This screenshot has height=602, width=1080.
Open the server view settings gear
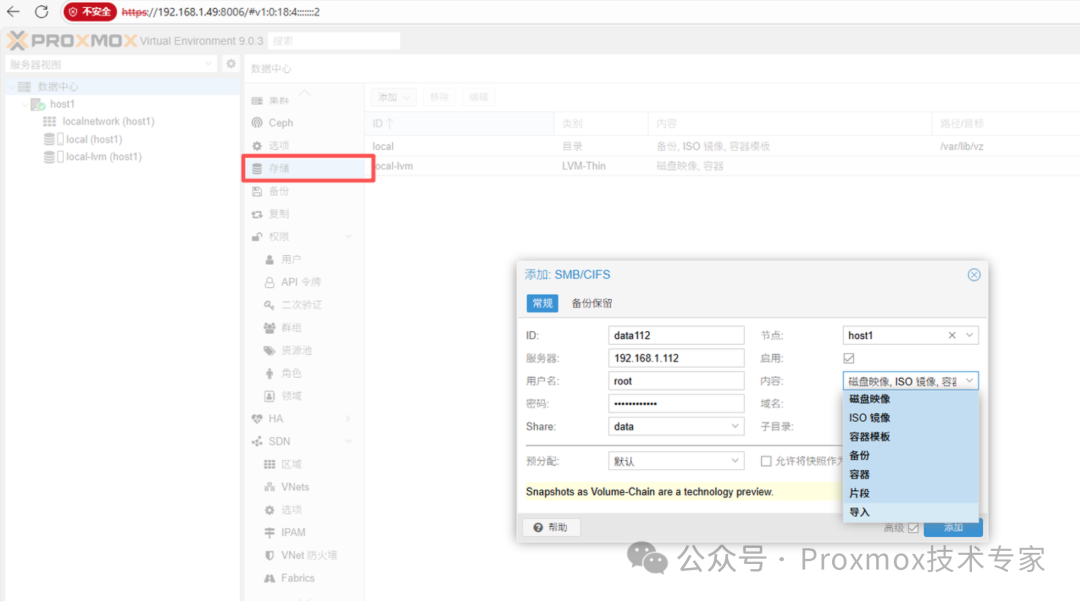coord(231,64)
